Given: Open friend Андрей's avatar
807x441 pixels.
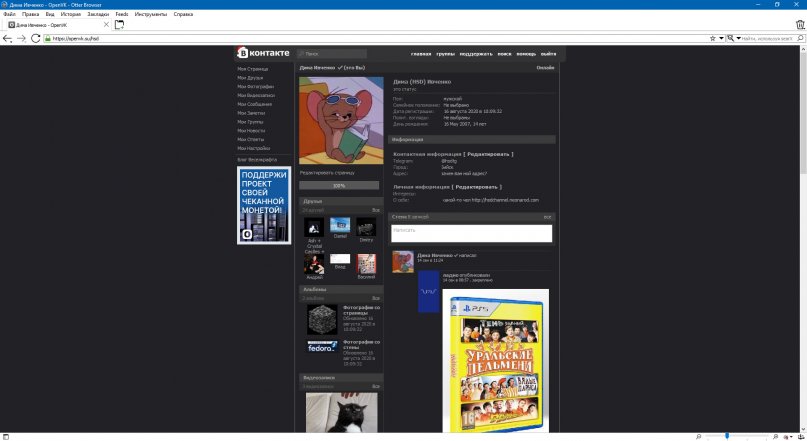Looking at the screenshot, I should tap(314, 264).
